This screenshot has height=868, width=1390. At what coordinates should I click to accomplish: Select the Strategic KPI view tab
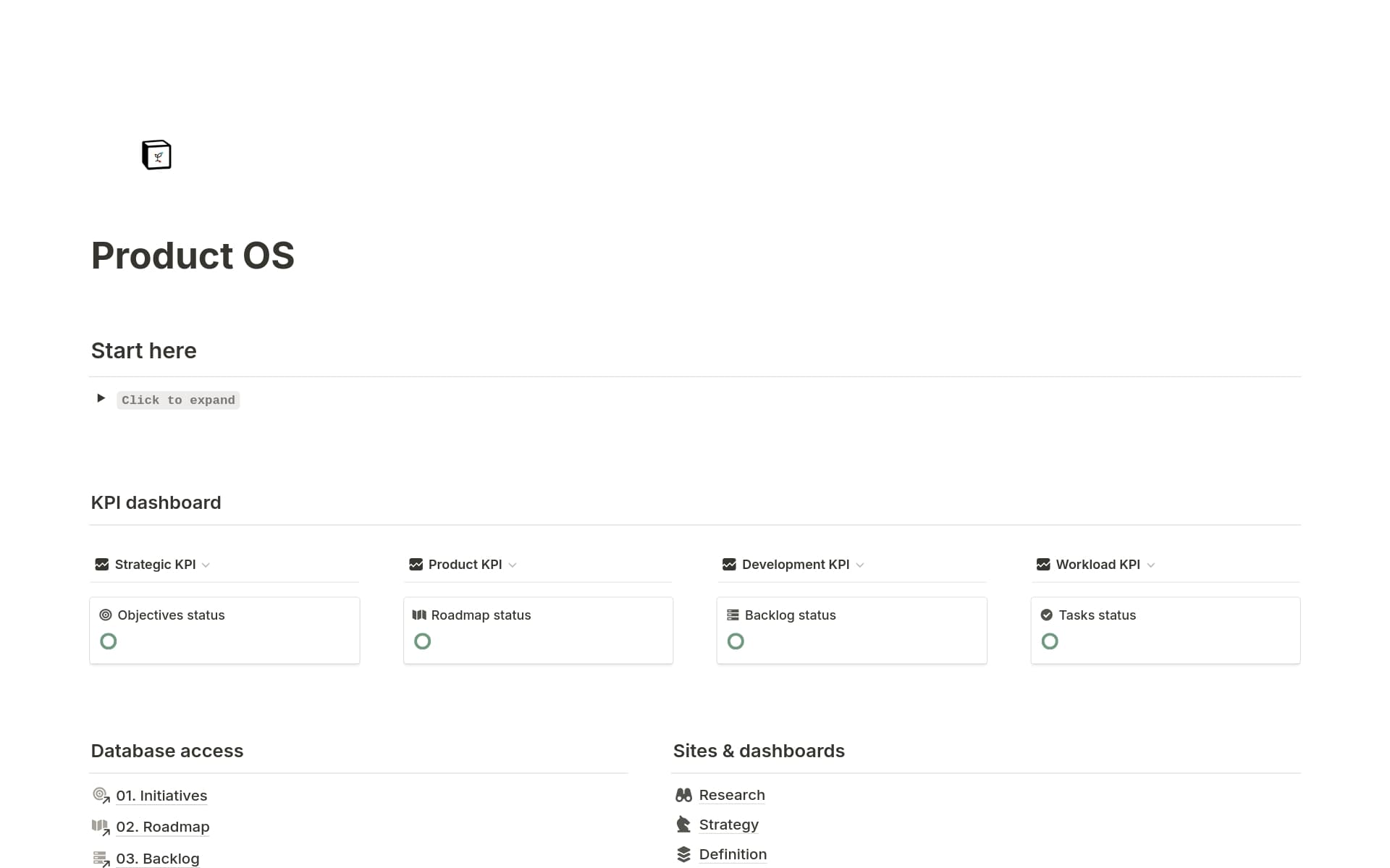coord(154,565)
